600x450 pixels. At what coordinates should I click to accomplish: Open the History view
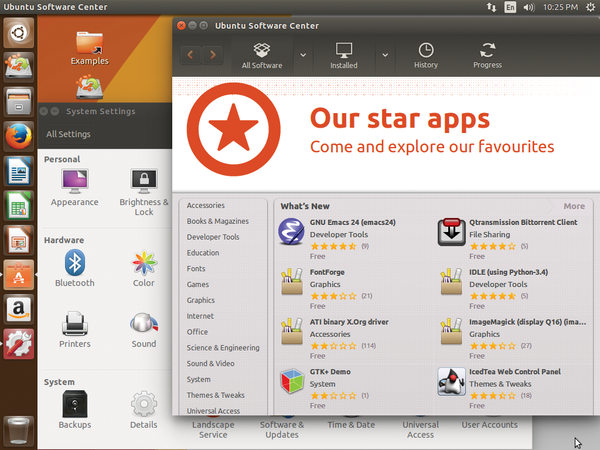click(x=426, y=55)
